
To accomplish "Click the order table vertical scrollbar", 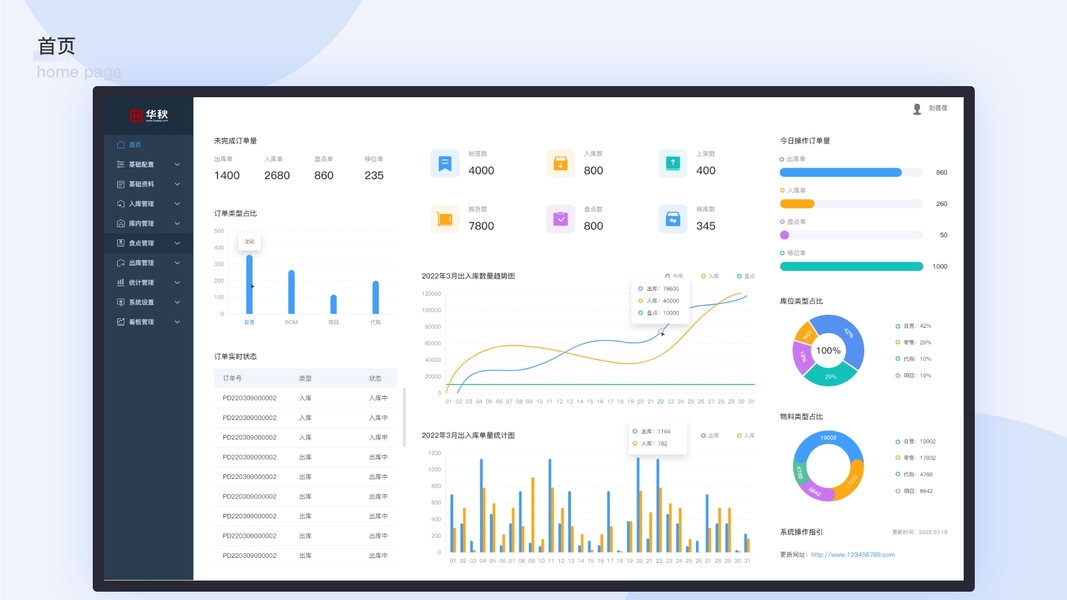I will 404,417.
